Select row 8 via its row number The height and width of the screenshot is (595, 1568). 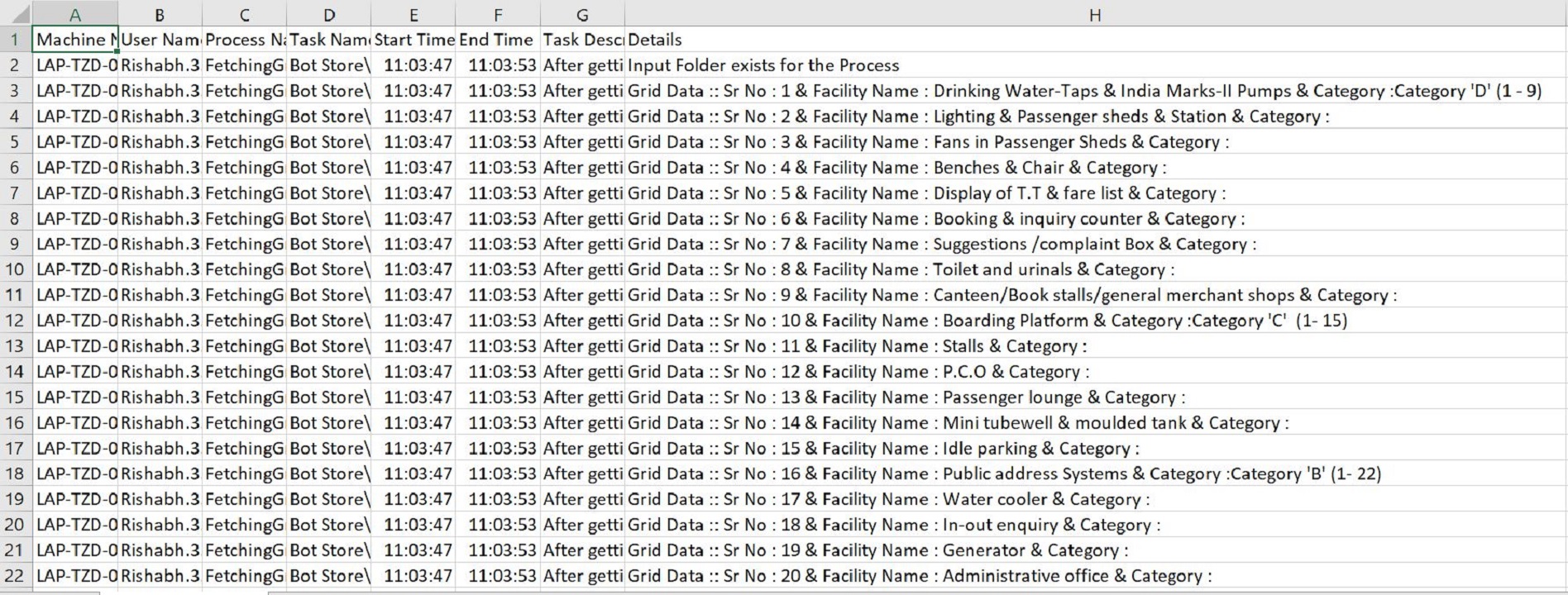tap(17, 218)
